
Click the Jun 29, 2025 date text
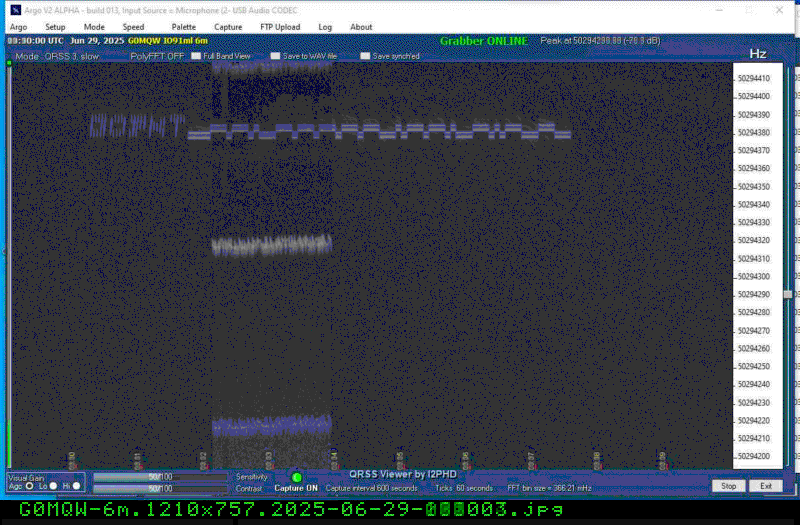97,41
